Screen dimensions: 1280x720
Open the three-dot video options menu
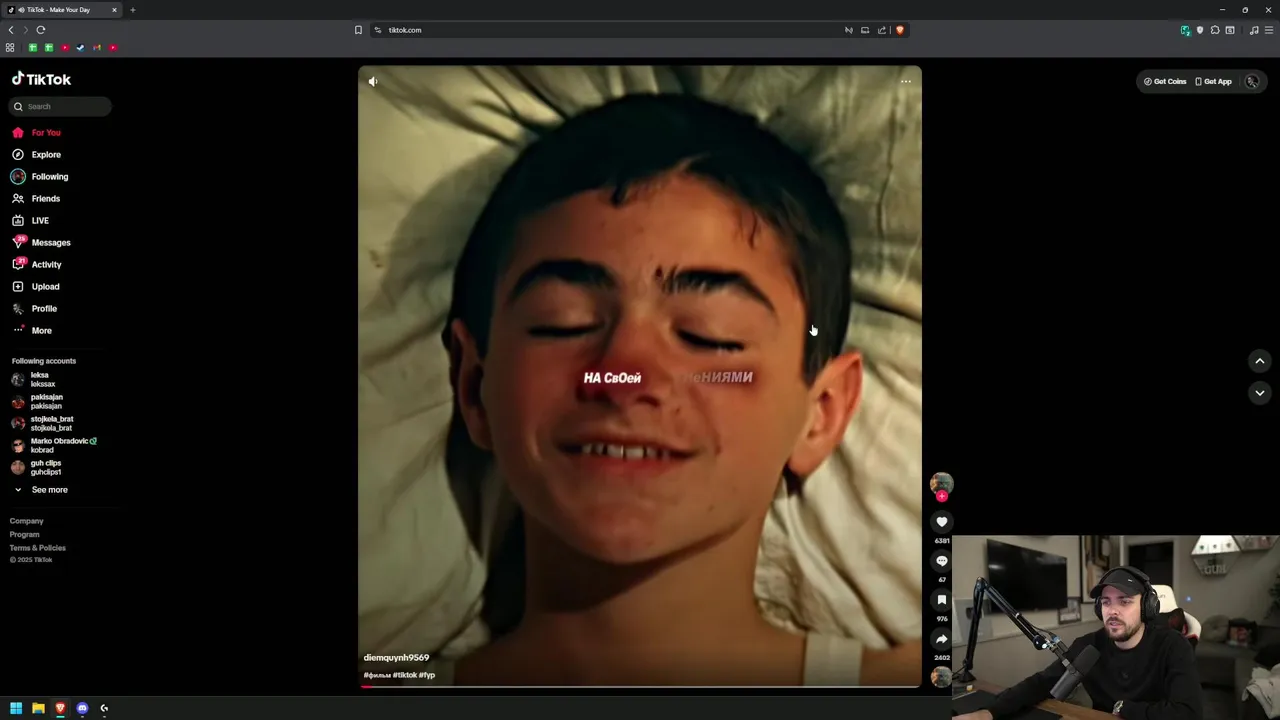tap(905, 82)
